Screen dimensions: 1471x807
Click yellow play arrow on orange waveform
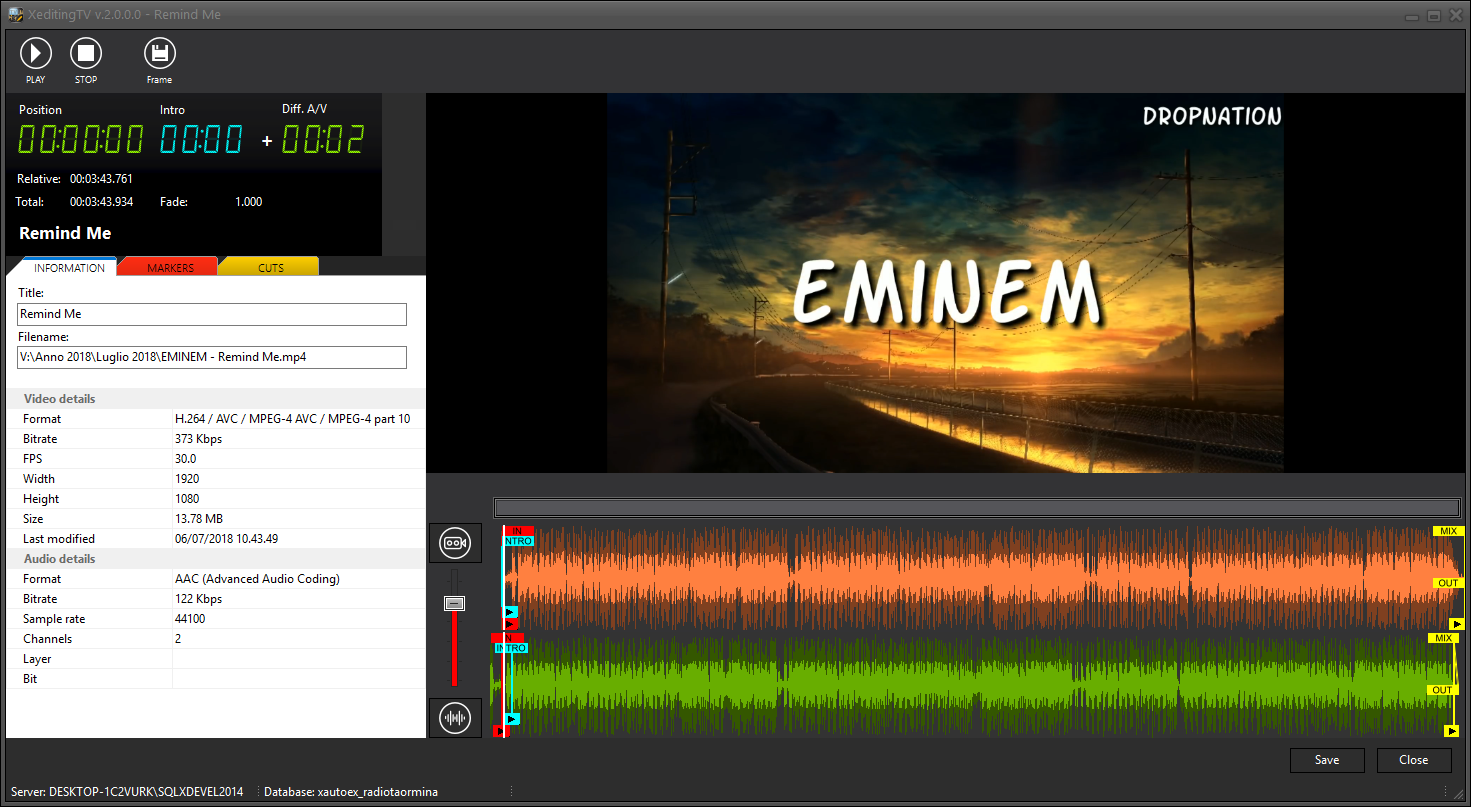point(1456,624)
